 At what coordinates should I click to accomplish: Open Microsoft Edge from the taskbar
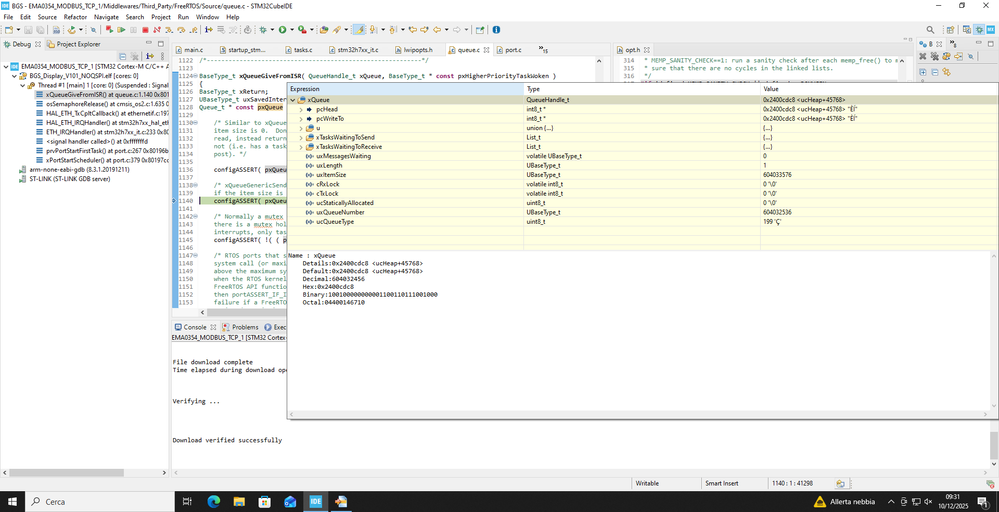pos(214,501)
